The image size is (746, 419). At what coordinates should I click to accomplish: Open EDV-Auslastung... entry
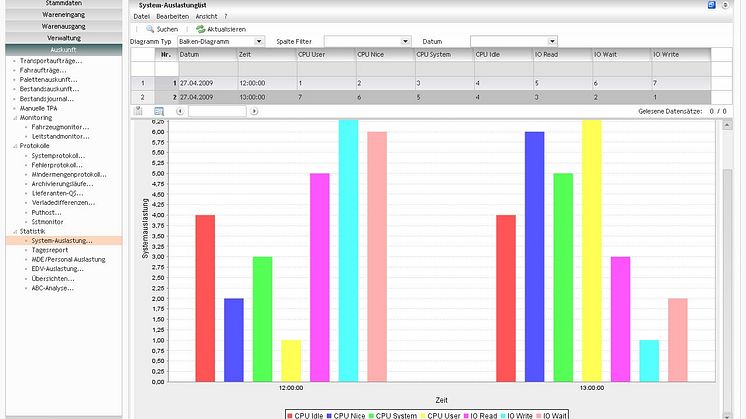[x=58, y=269]
